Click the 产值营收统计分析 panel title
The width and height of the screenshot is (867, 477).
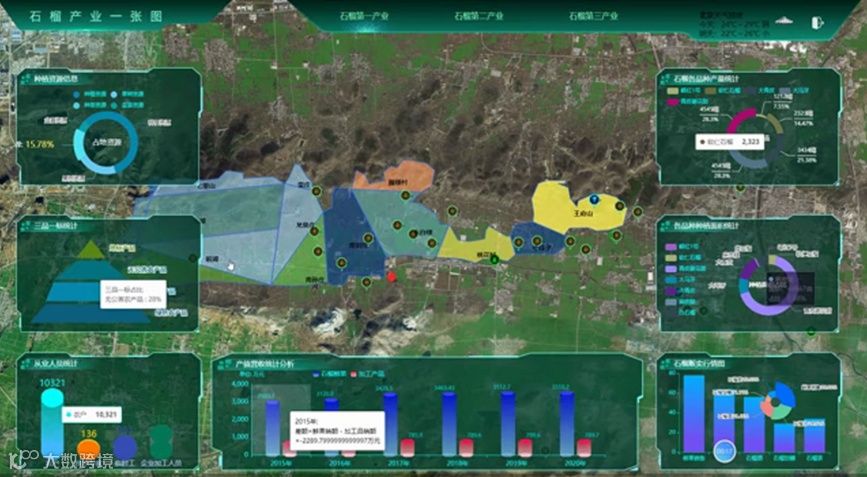pos(265,364)
